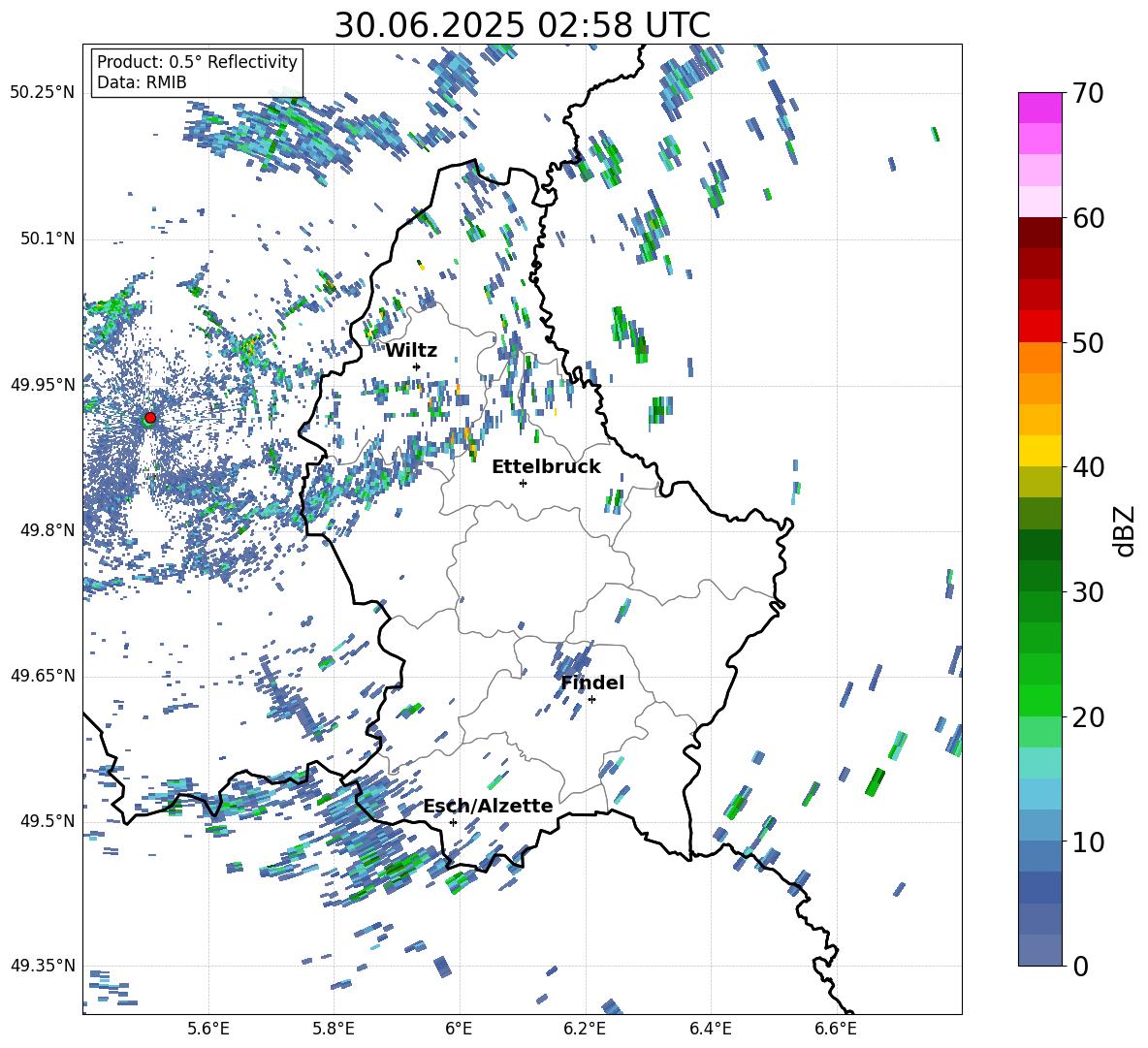Click the 0 value on colorbar
The image size is (1148, 1048).
pyautogui.click(x=1080, y=966)
